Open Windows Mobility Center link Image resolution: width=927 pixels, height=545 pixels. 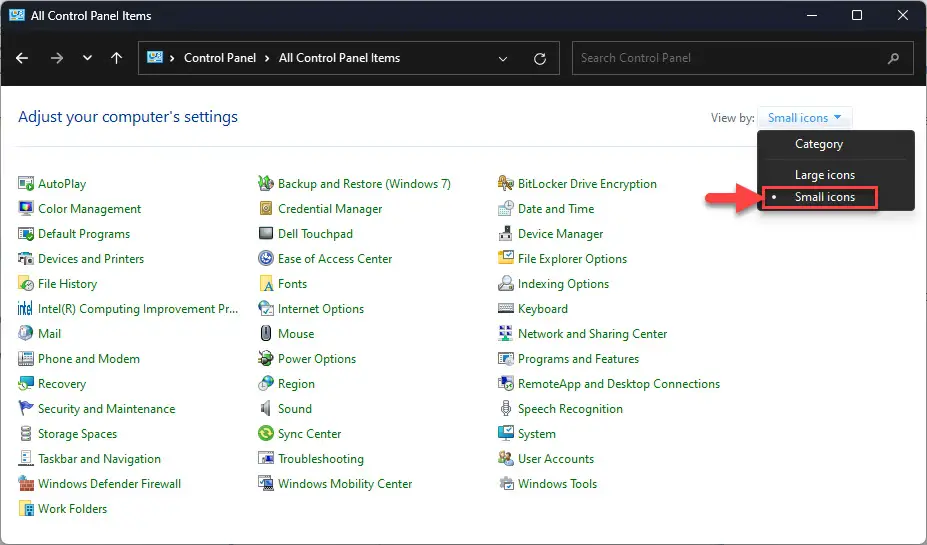pyautogui.click(x=345, y=484)
